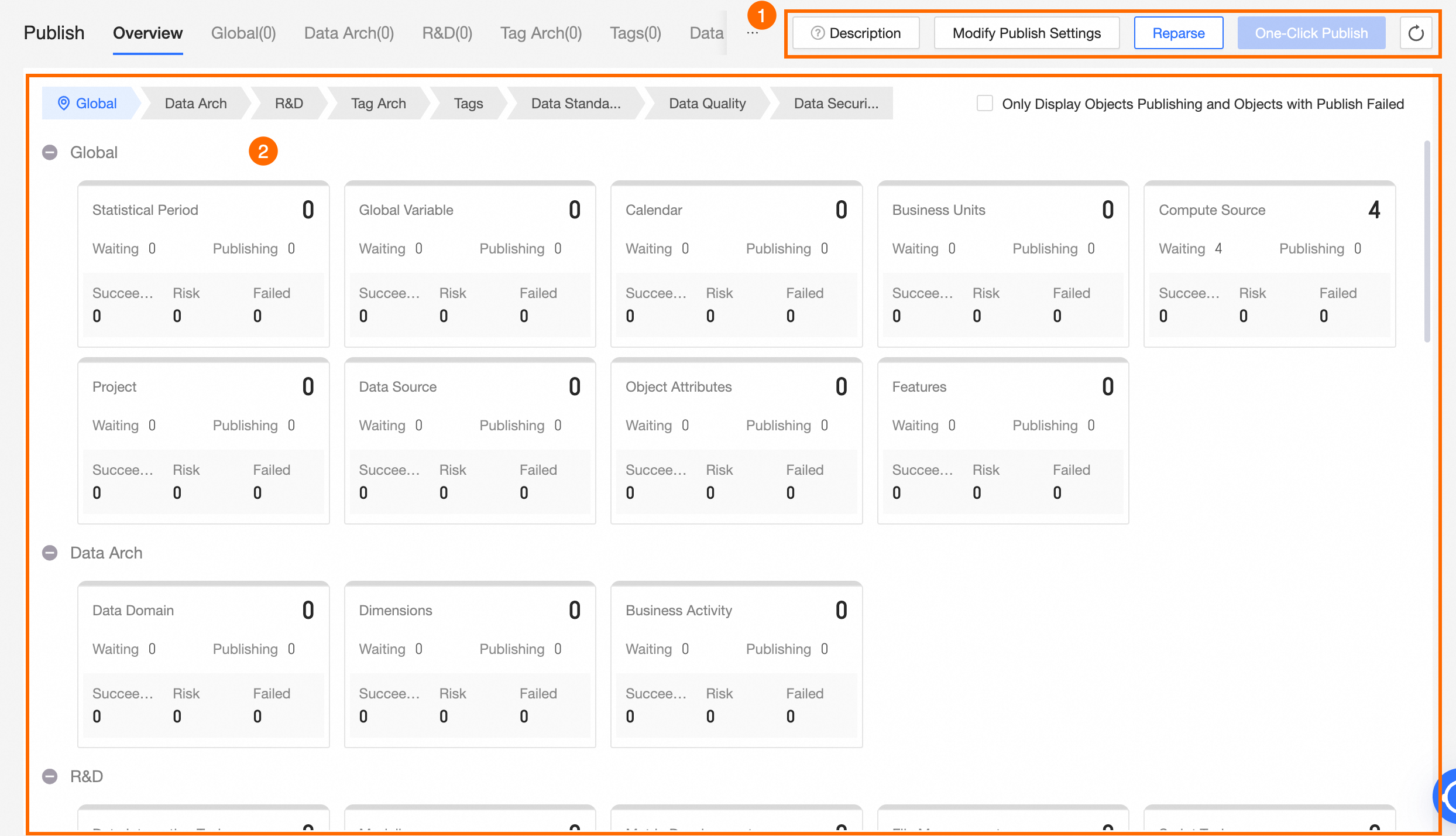Click Modify Publish Settings button

[x=1026, y=33]
